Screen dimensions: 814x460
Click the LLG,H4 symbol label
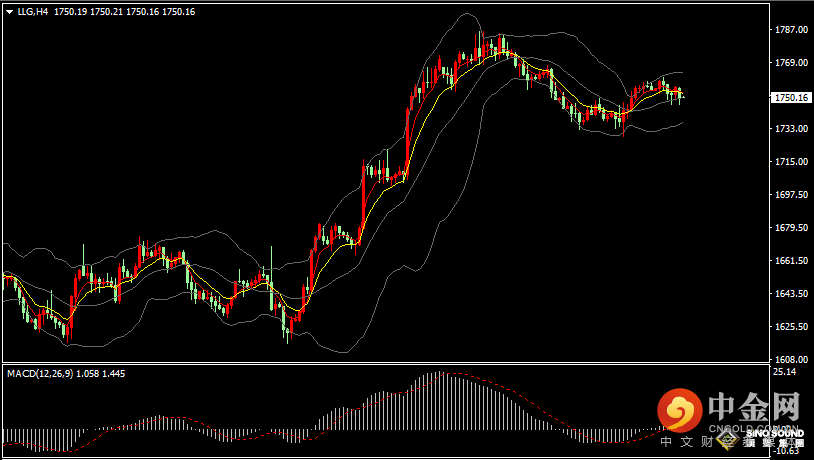point(33,12)
